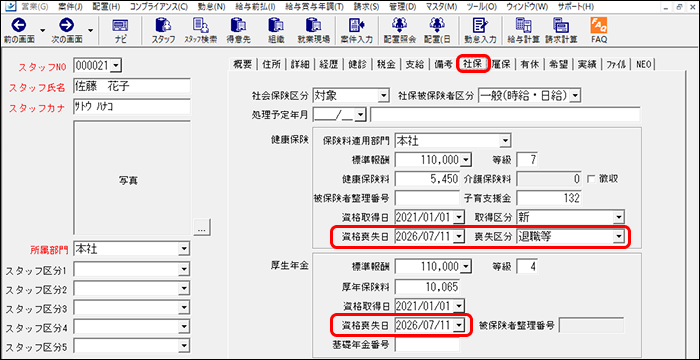Screen dimensions: 700x360
Task: Open the 処理予定年月 date dropdown
Action: (360, 115)
